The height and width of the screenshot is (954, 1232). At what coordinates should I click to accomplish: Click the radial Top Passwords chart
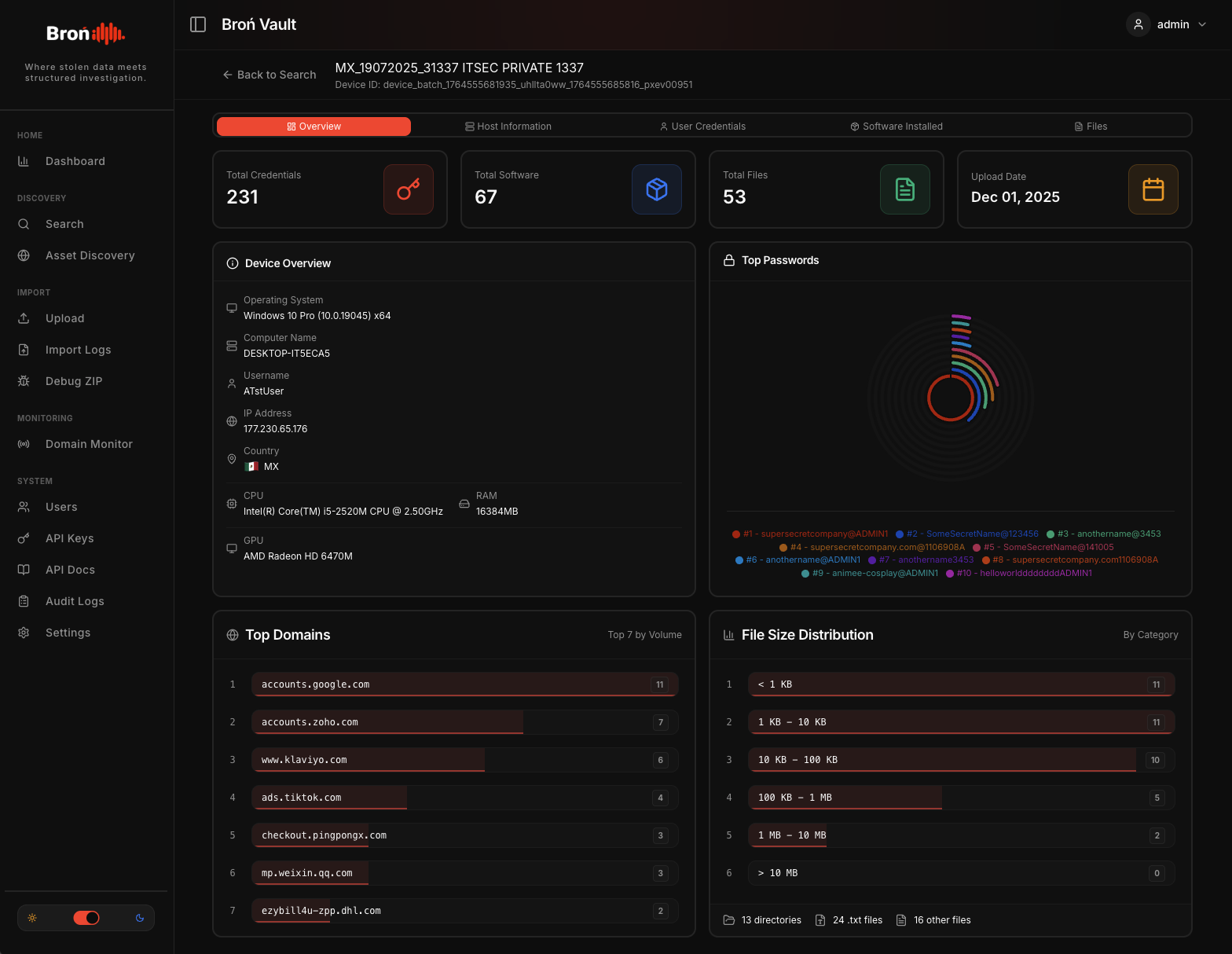[x=951, y=398]
